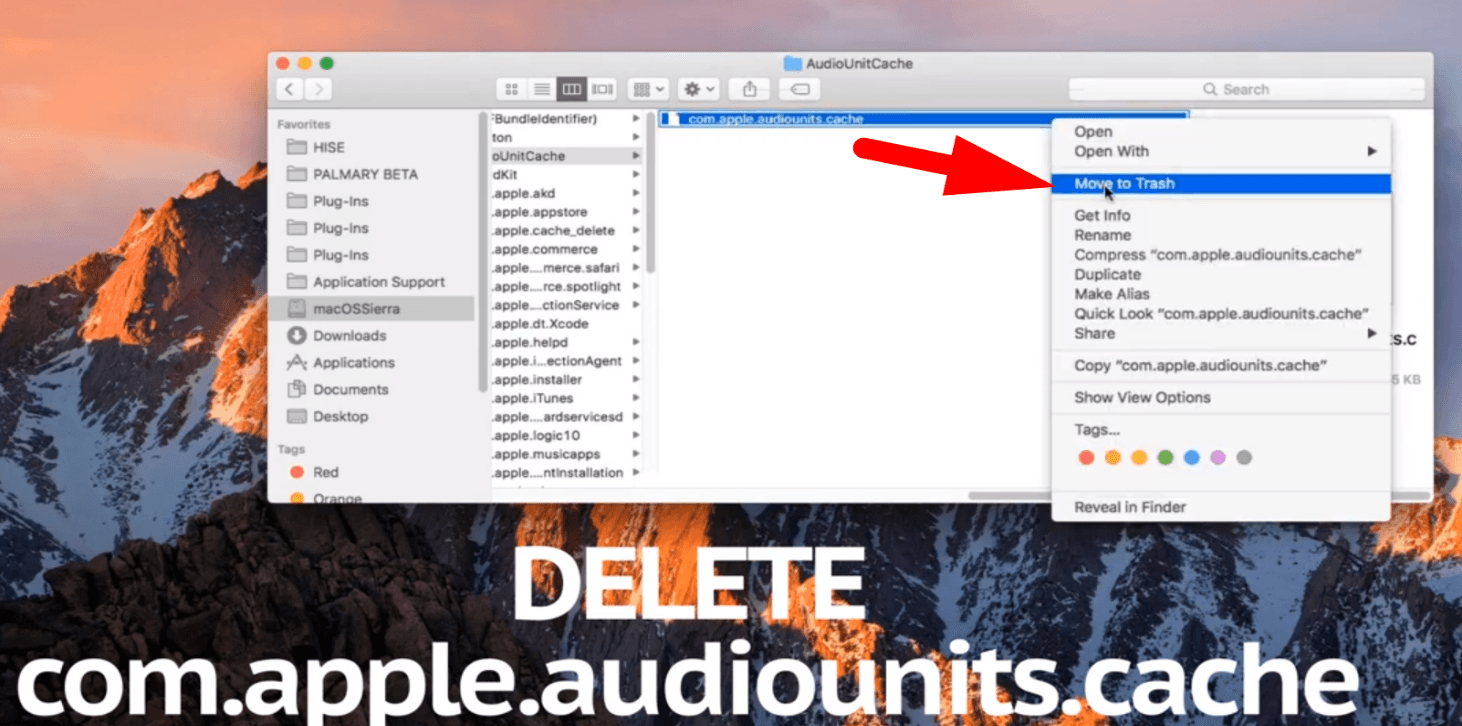This screenshot has width=1462, height=726.
Task: Select .apple.akd folder
Action: 567,194
